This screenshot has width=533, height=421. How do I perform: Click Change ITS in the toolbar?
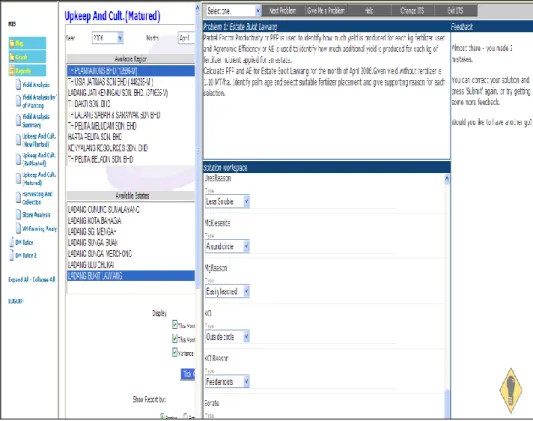(412, 11)
